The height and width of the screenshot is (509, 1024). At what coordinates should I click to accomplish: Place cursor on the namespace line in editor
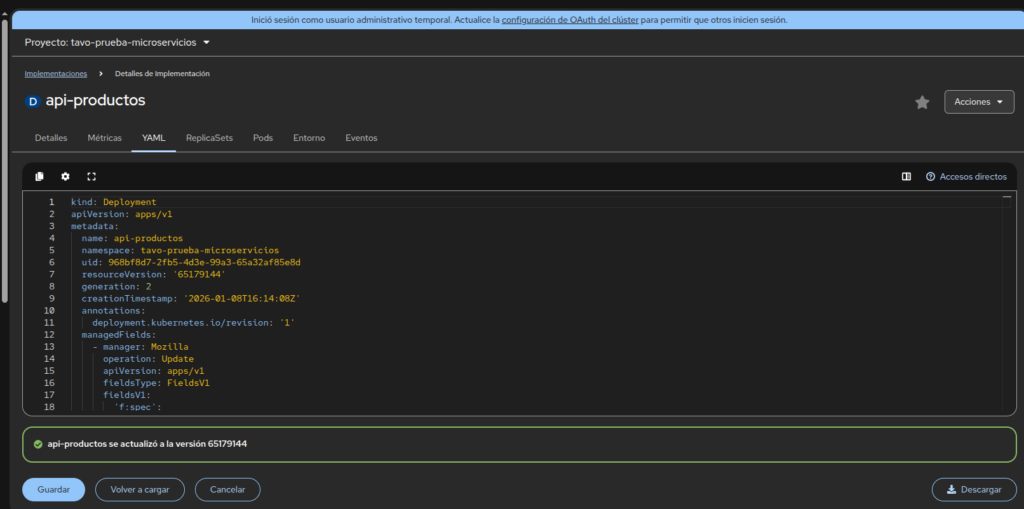pyautogui.click(x=180, y=251)
